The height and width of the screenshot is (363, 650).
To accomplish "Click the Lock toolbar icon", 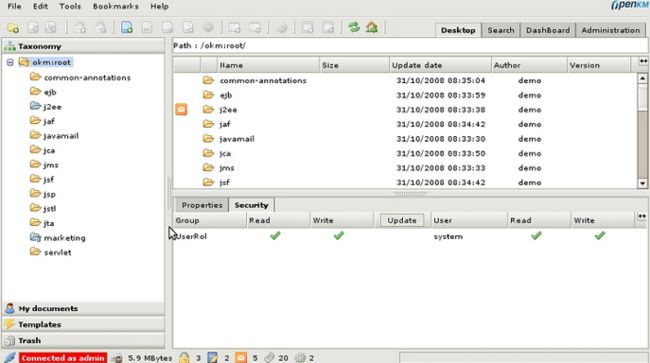I will tap(80, 28).
